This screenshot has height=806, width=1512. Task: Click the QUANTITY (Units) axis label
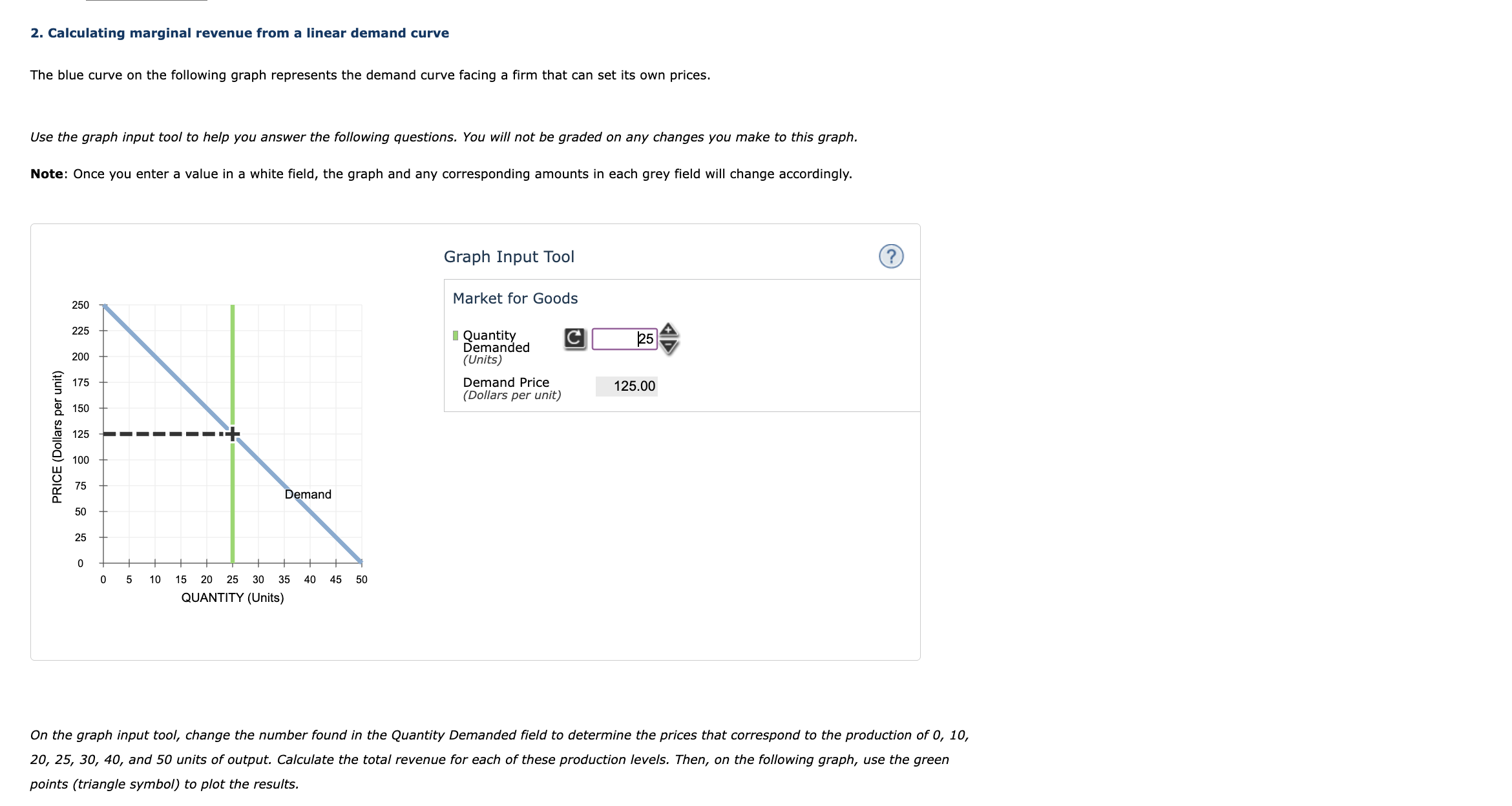coord(232,598)
